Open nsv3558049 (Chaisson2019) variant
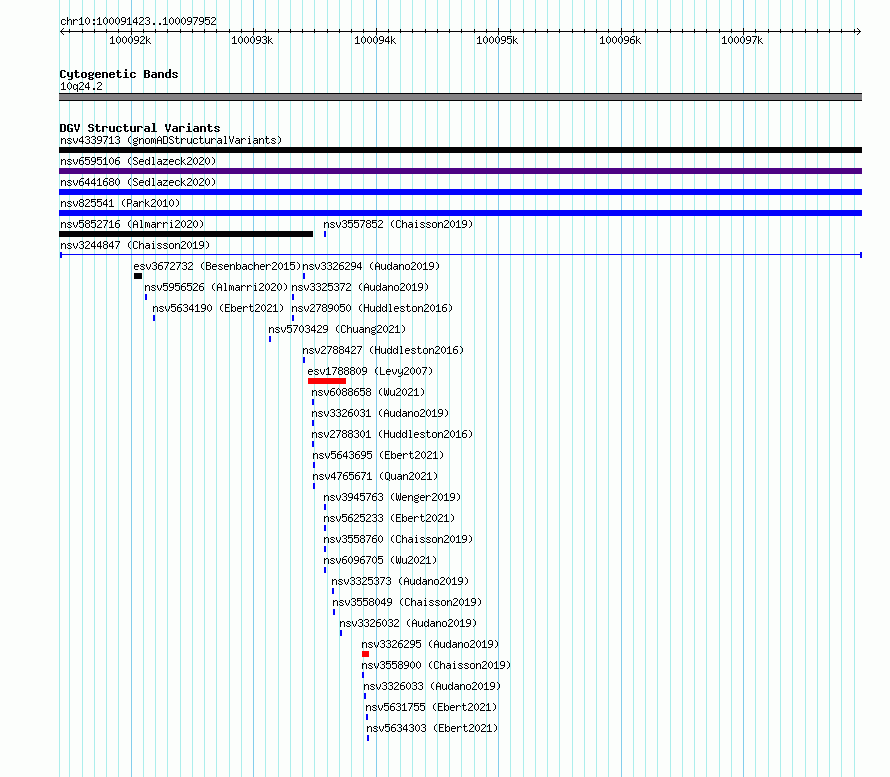890x777 pixels. [407, 602]
